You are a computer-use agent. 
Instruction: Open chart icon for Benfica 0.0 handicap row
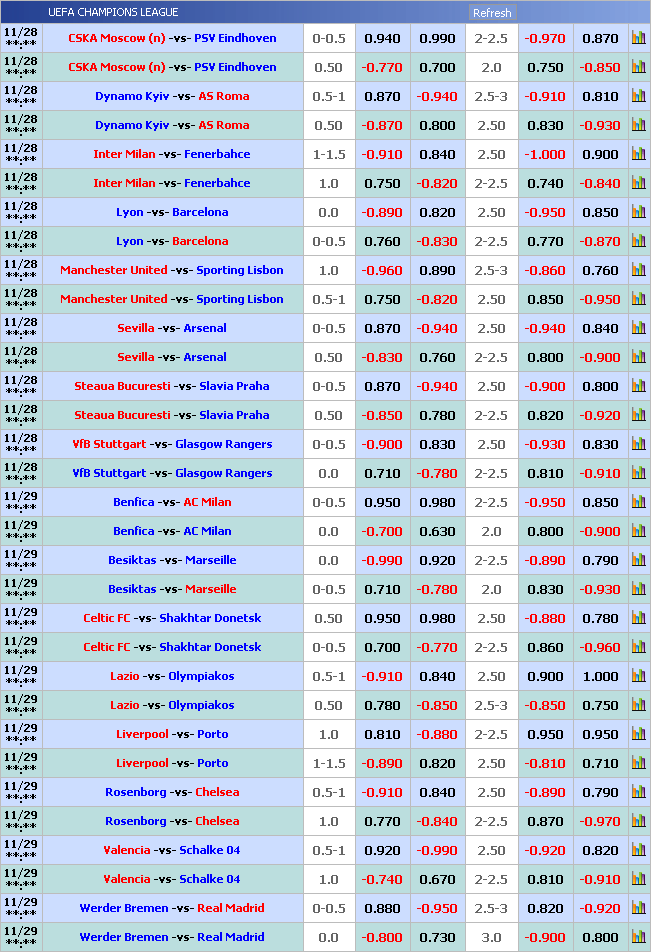[638, 531]
